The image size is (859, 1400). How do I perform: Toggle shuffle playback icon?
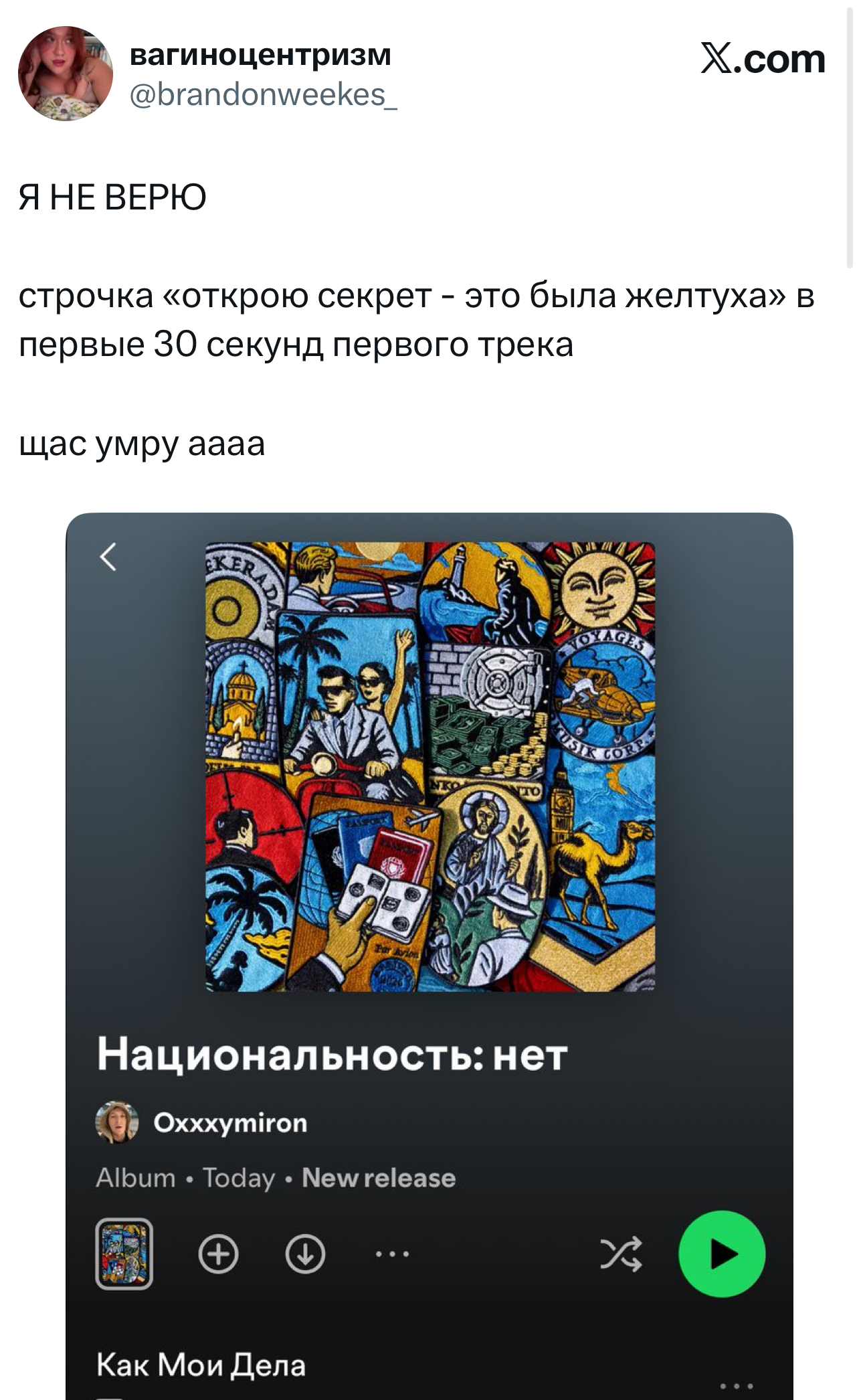coord(621,1254)
